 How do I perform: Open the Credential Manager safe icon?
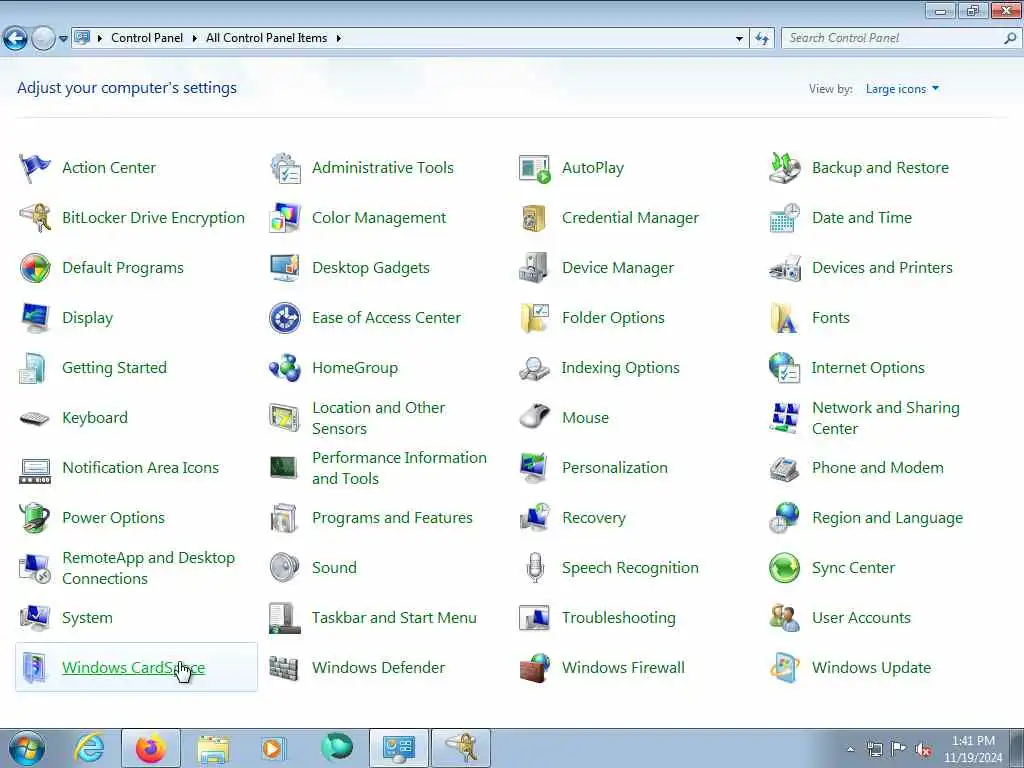click(535, 217)
